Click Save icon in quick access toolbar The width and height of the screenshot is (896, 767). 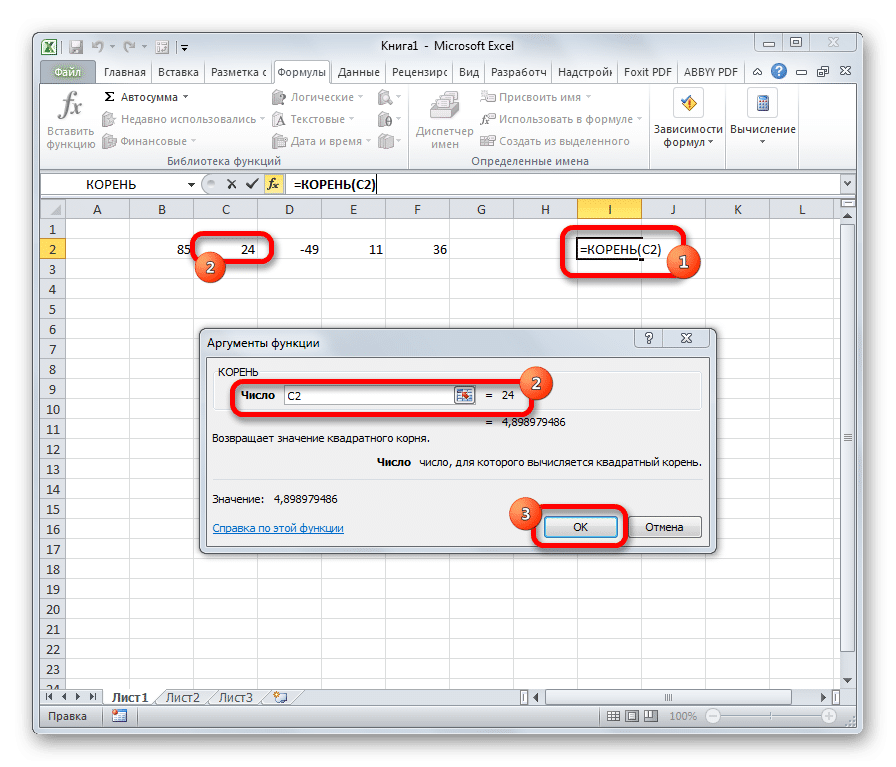[x=76, y=47]
